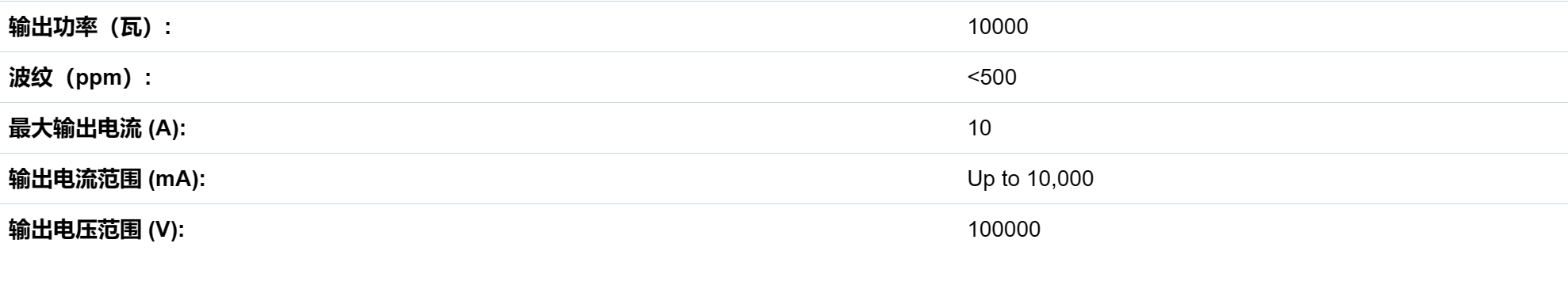This screenshot has height=289, width=1568.
Task: Click the word Up in current range value
Action: pyautogui.click(x=980, y=180)
